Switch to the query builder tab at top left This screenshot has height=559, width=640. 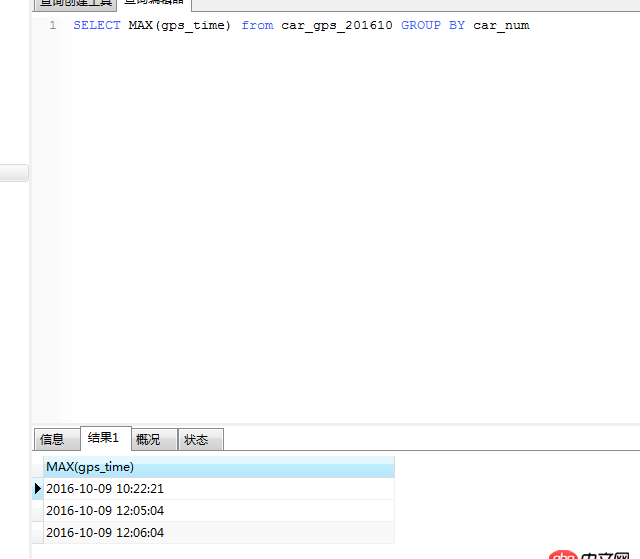point(76,4)
